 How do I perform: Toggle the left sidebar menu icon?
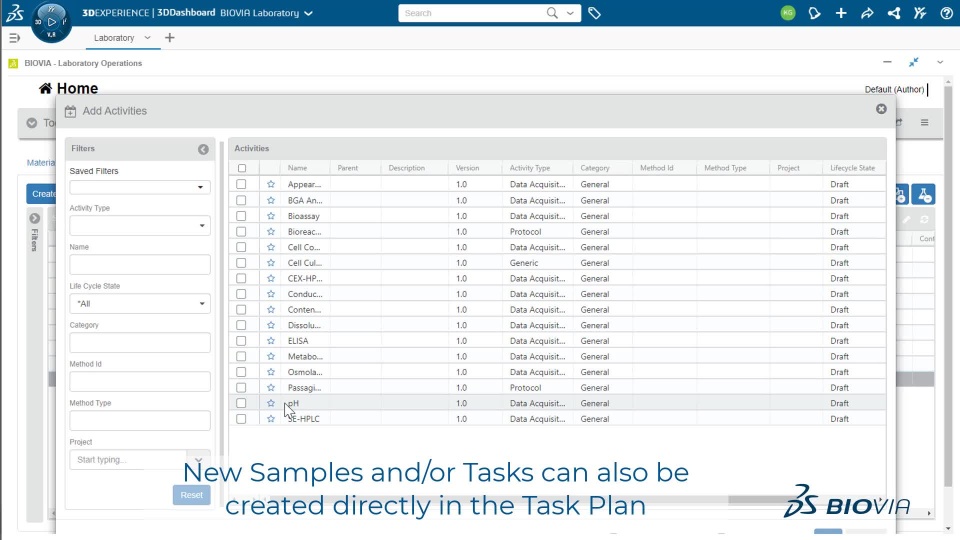coord(15,38)
